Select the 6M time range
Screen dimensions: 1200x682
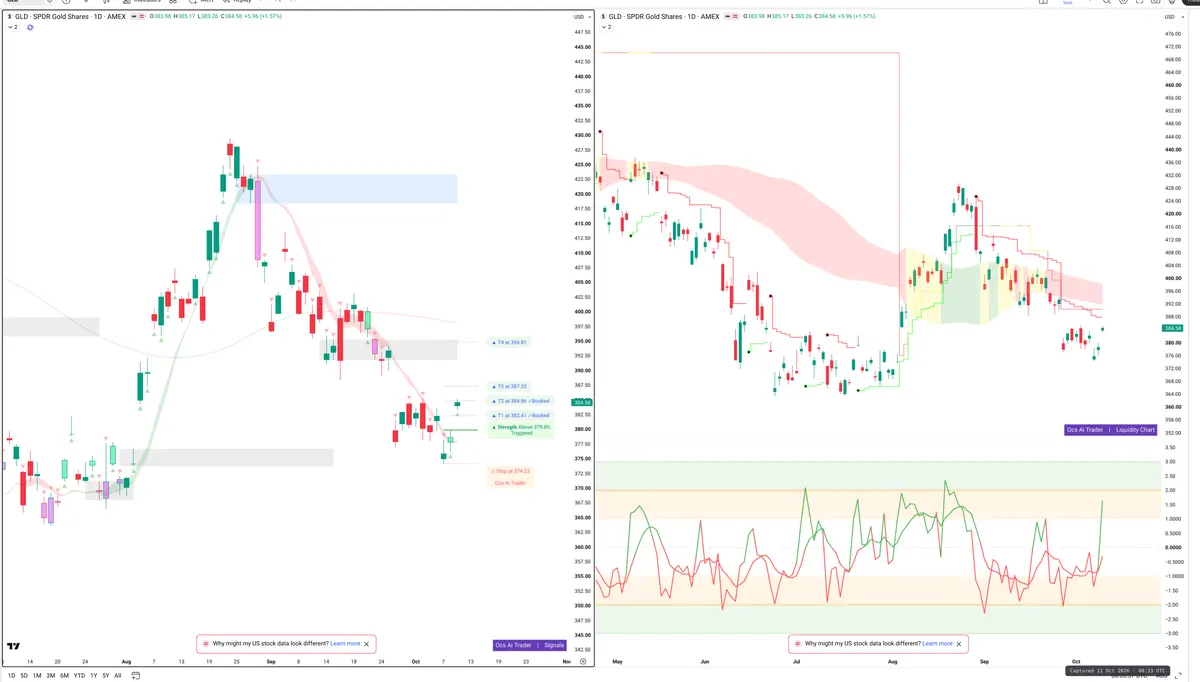click(64, 676)
